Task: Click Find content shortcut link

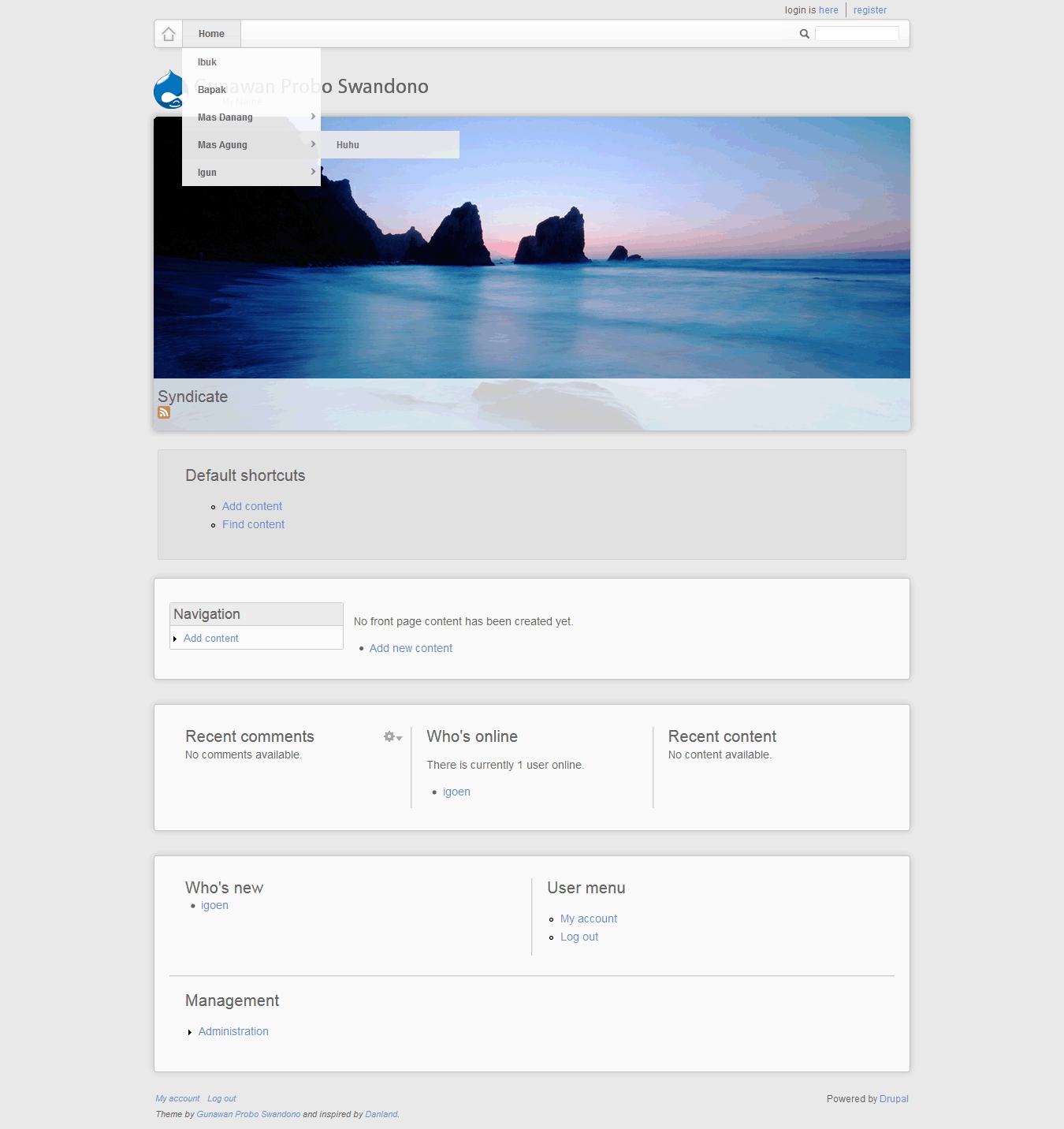Action: 253,524
